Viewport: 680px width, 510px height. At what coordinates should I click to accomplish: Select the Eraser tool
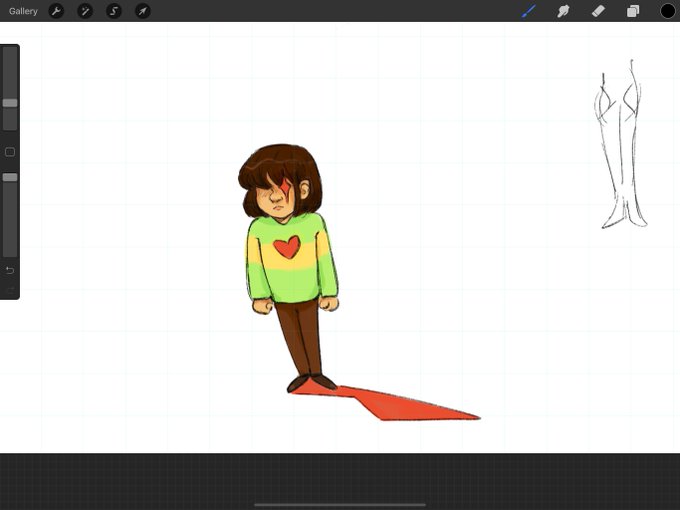[598, 11]
